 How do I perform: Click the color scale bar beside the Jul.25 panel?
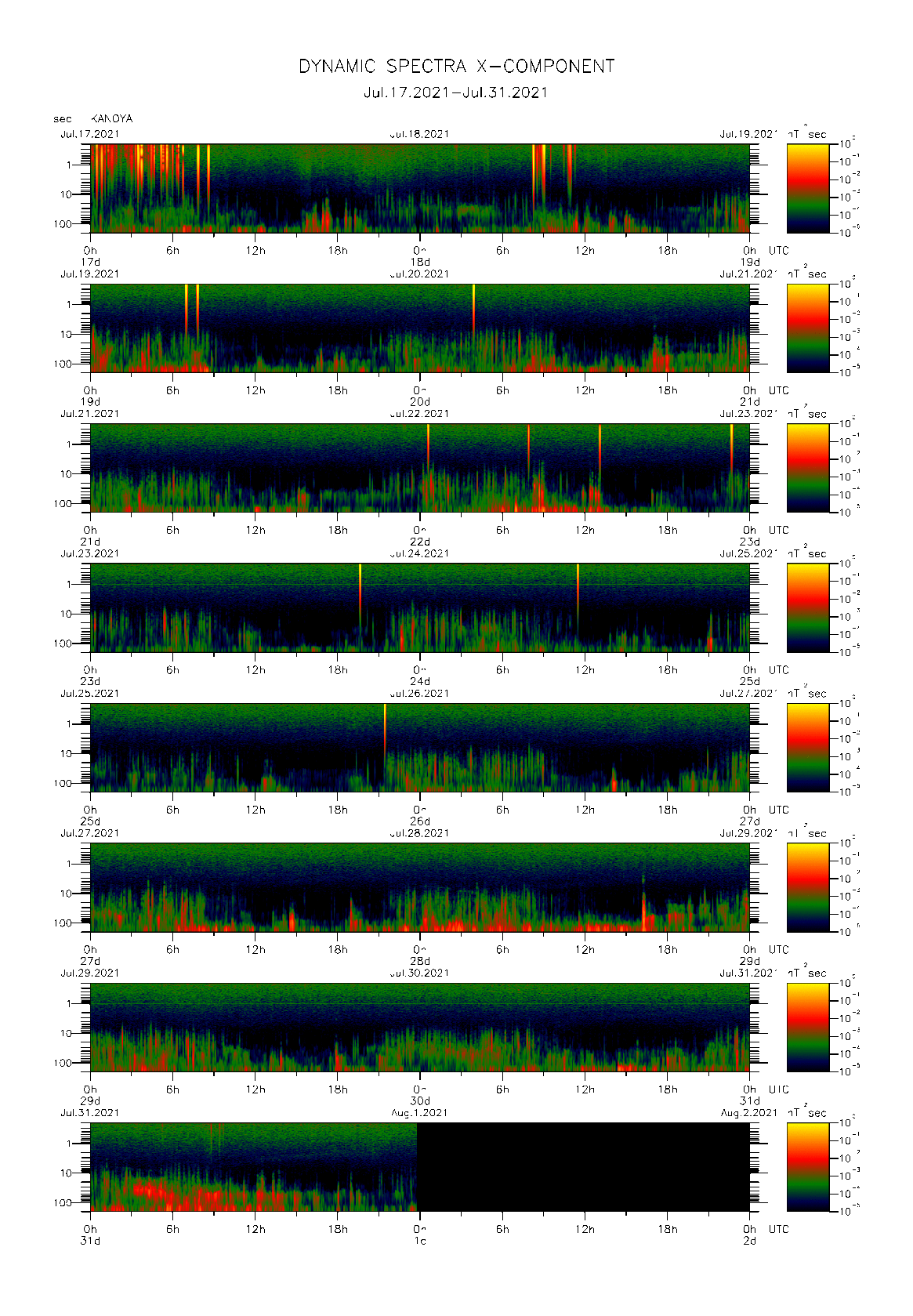[x=808, y=748]
